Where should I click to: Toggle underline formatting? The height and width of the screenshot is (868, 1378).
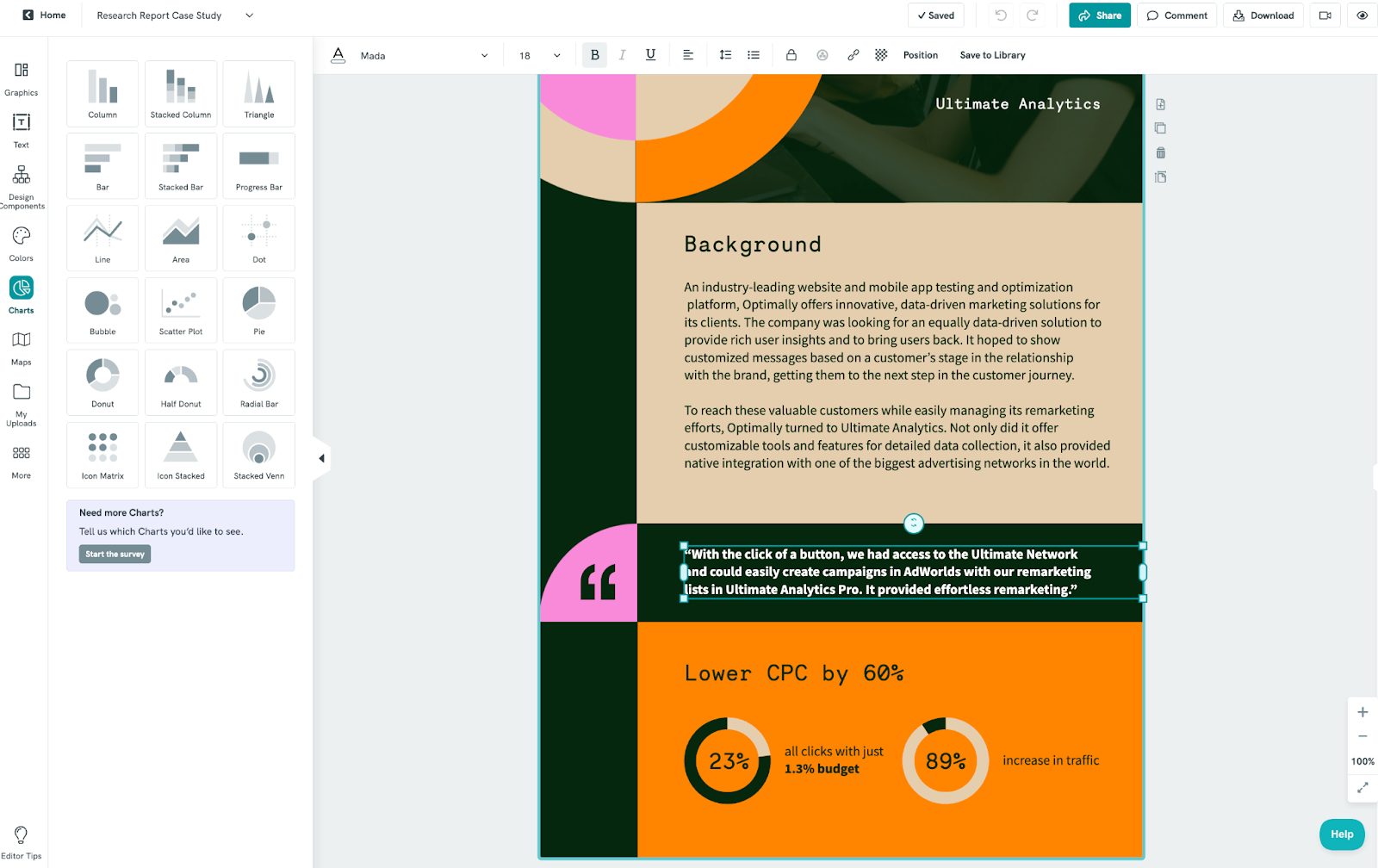(651, 55)
